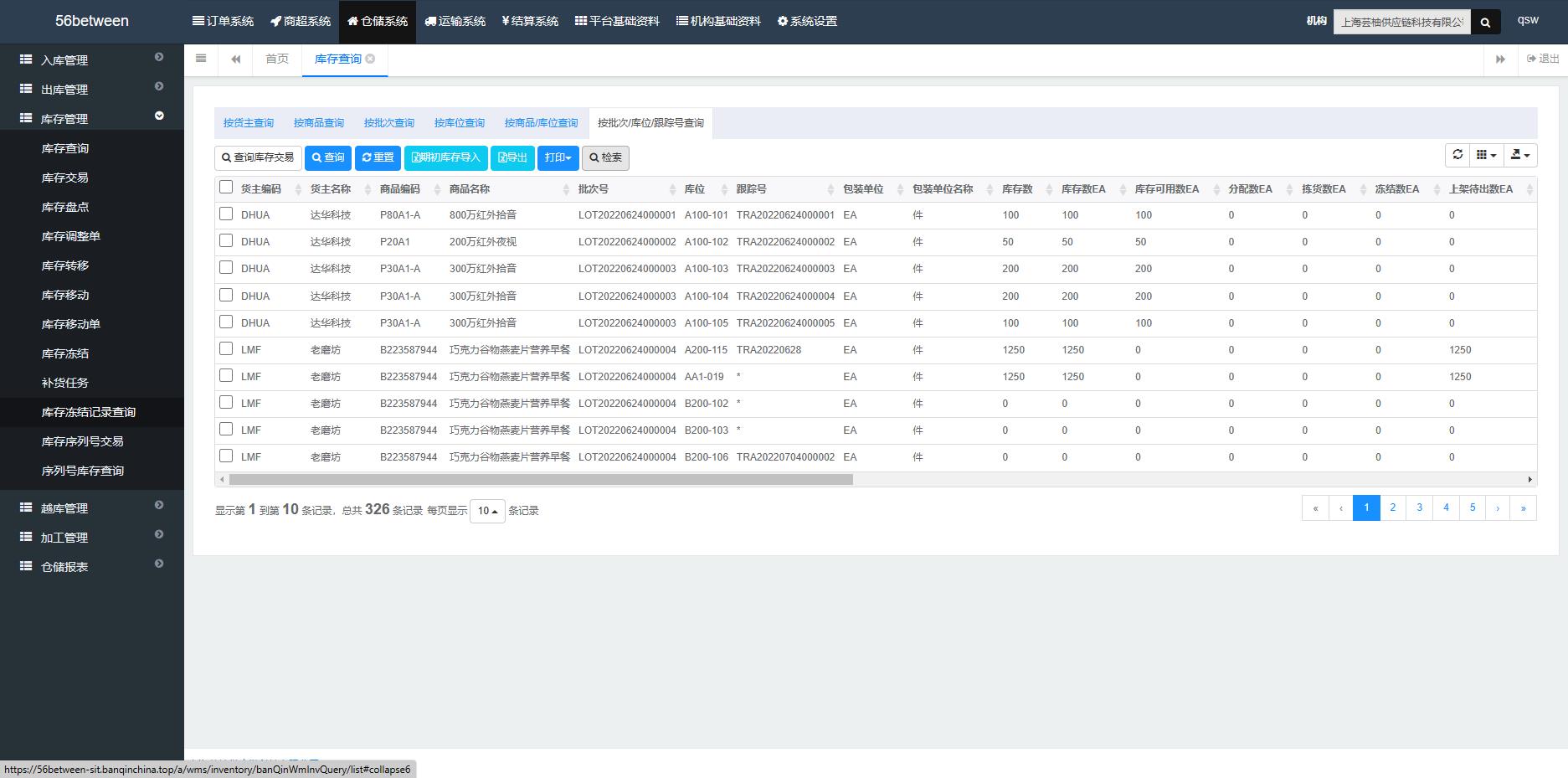Go to the first page with «
This screenshot has width=1568, height=778.
[x=1315, y=508]
